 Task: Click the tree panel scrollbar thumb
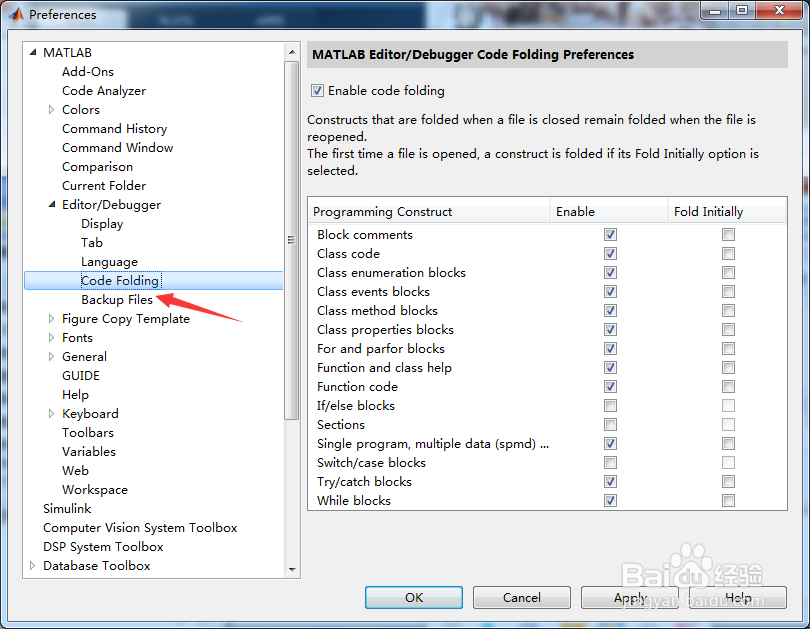click(292, 240)
